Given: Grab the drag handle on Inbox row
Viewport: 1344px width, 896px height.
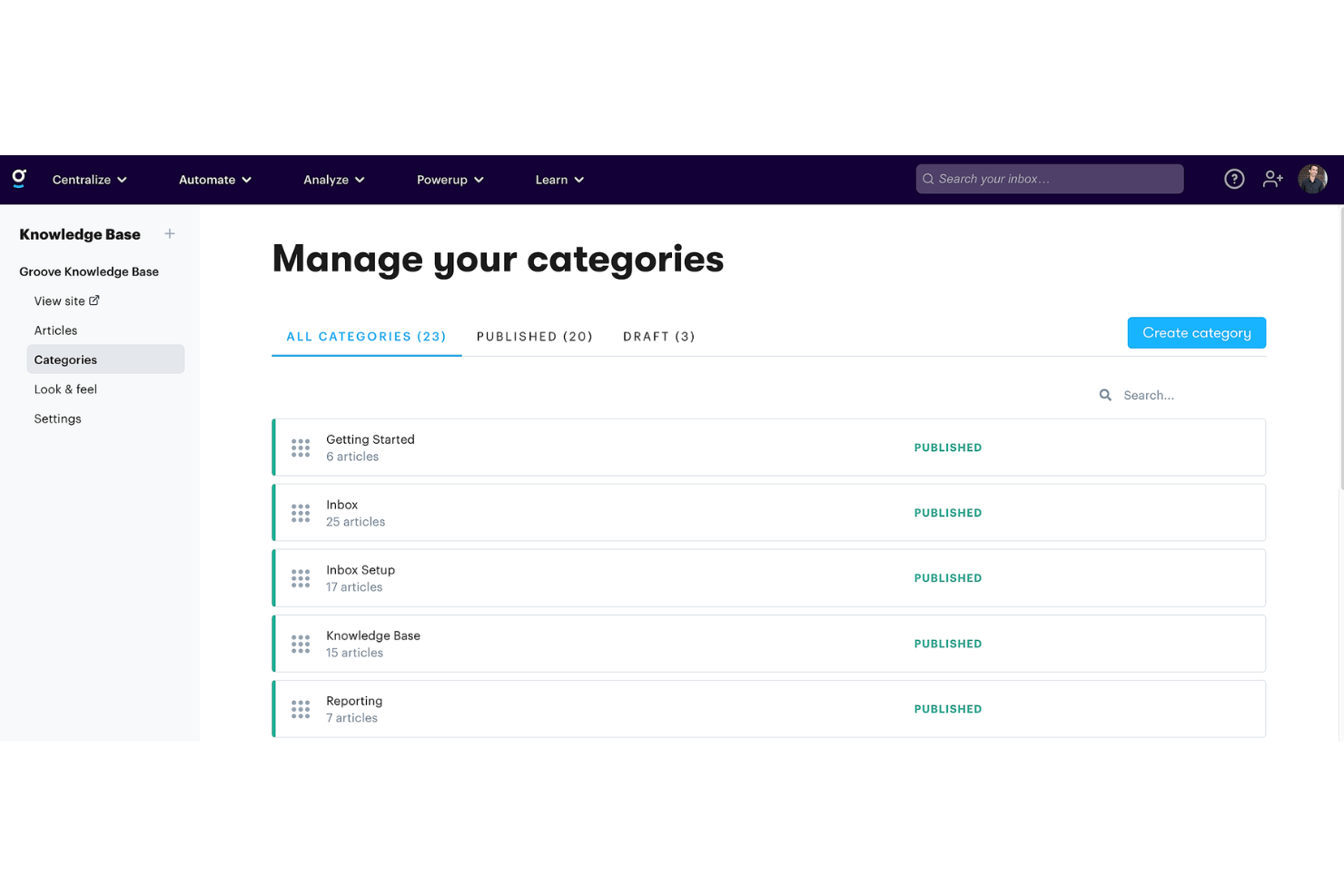Looking at the screenshot, I should point(301,513).
